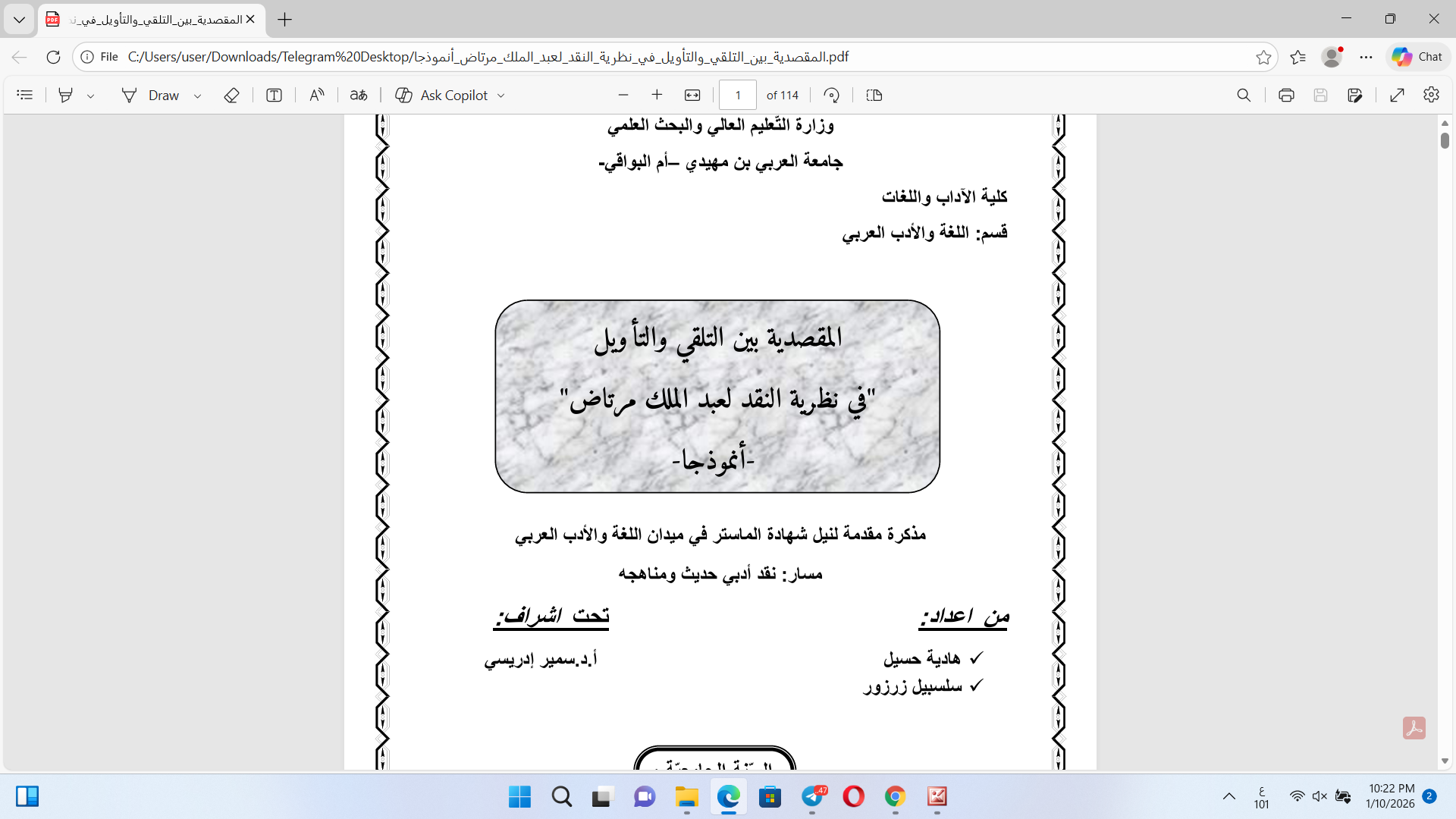
Task: Open Windows Start menu
Action: coord(520,797)
